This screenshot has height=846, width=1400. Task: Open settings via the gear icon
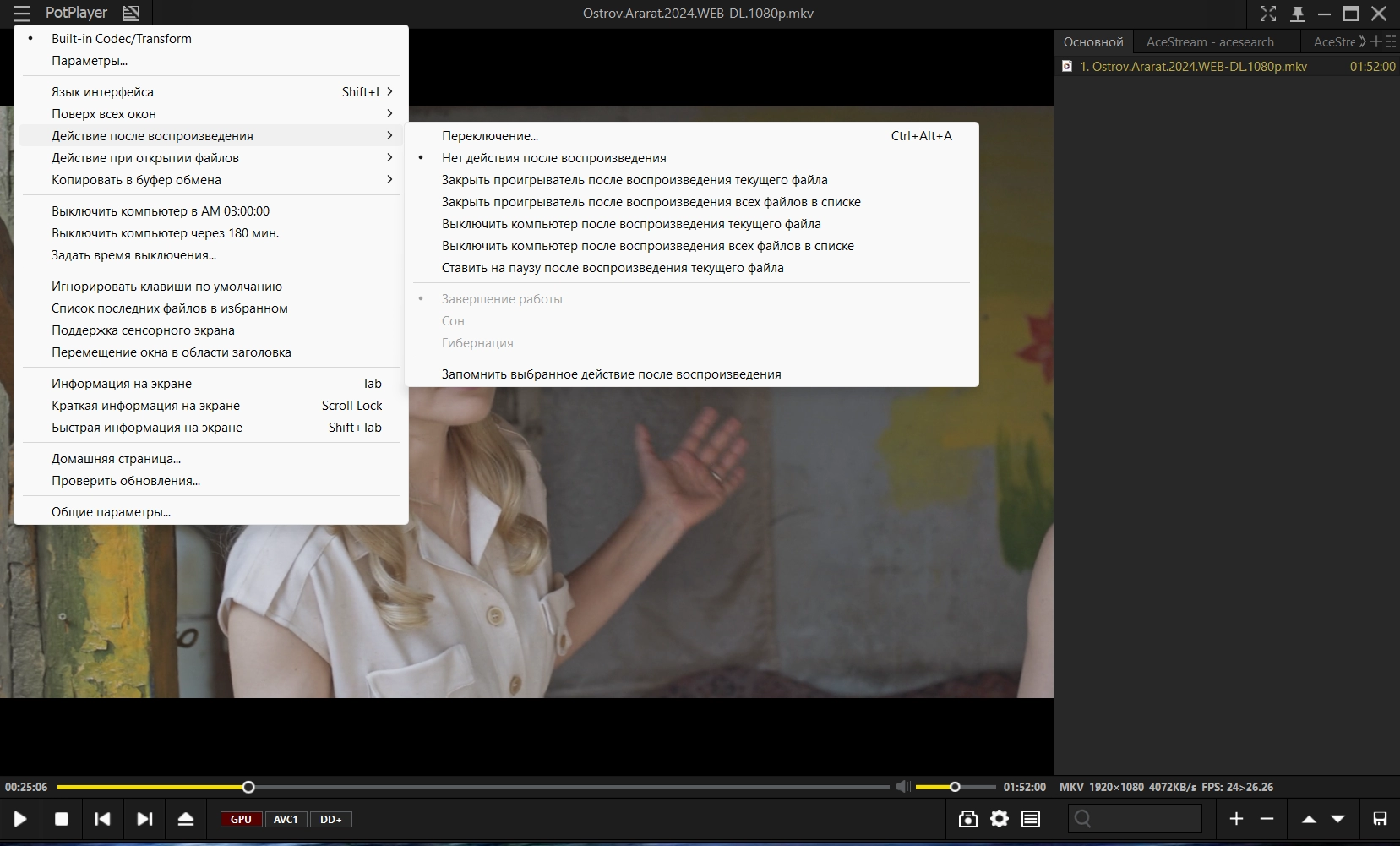1000,819
